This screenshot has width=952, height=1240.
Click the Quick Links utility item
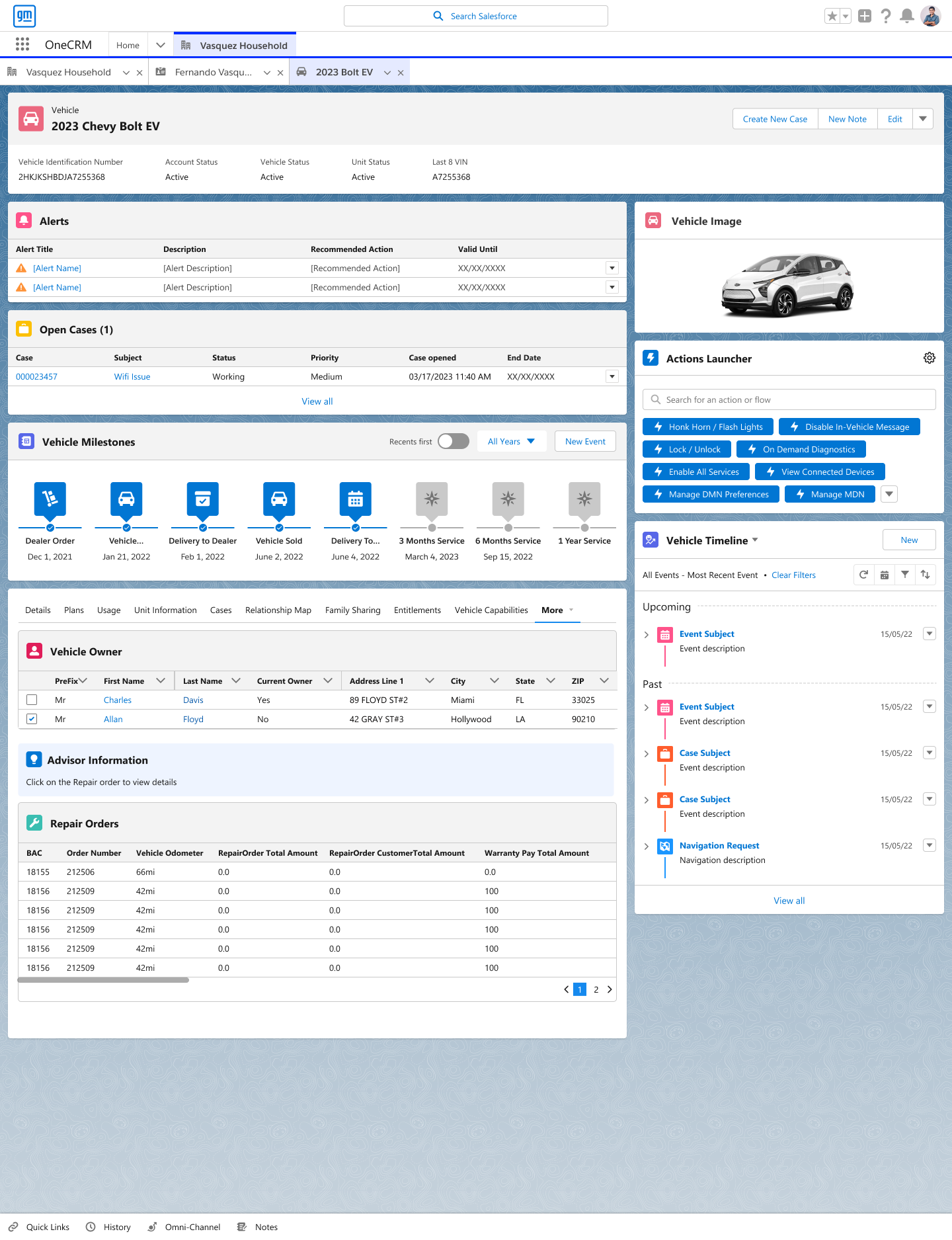tap(39, 1227)
